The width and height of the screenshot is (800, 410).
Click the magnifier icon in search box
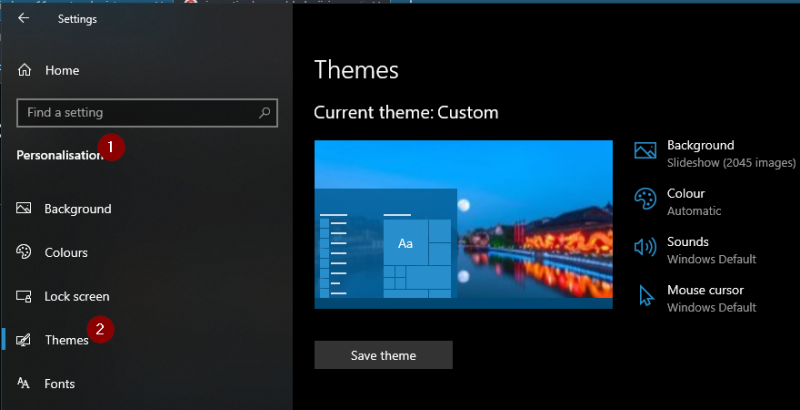pos(265,113)
